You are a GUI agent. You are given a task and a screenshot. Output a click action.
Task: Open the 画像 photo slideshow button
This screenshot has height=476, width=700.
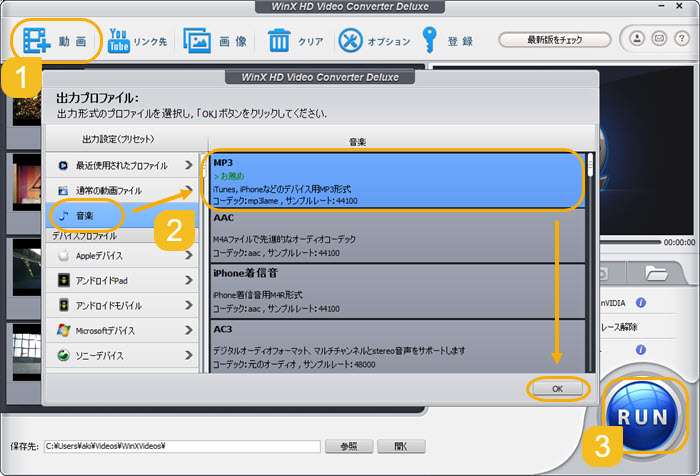point(215,41)
